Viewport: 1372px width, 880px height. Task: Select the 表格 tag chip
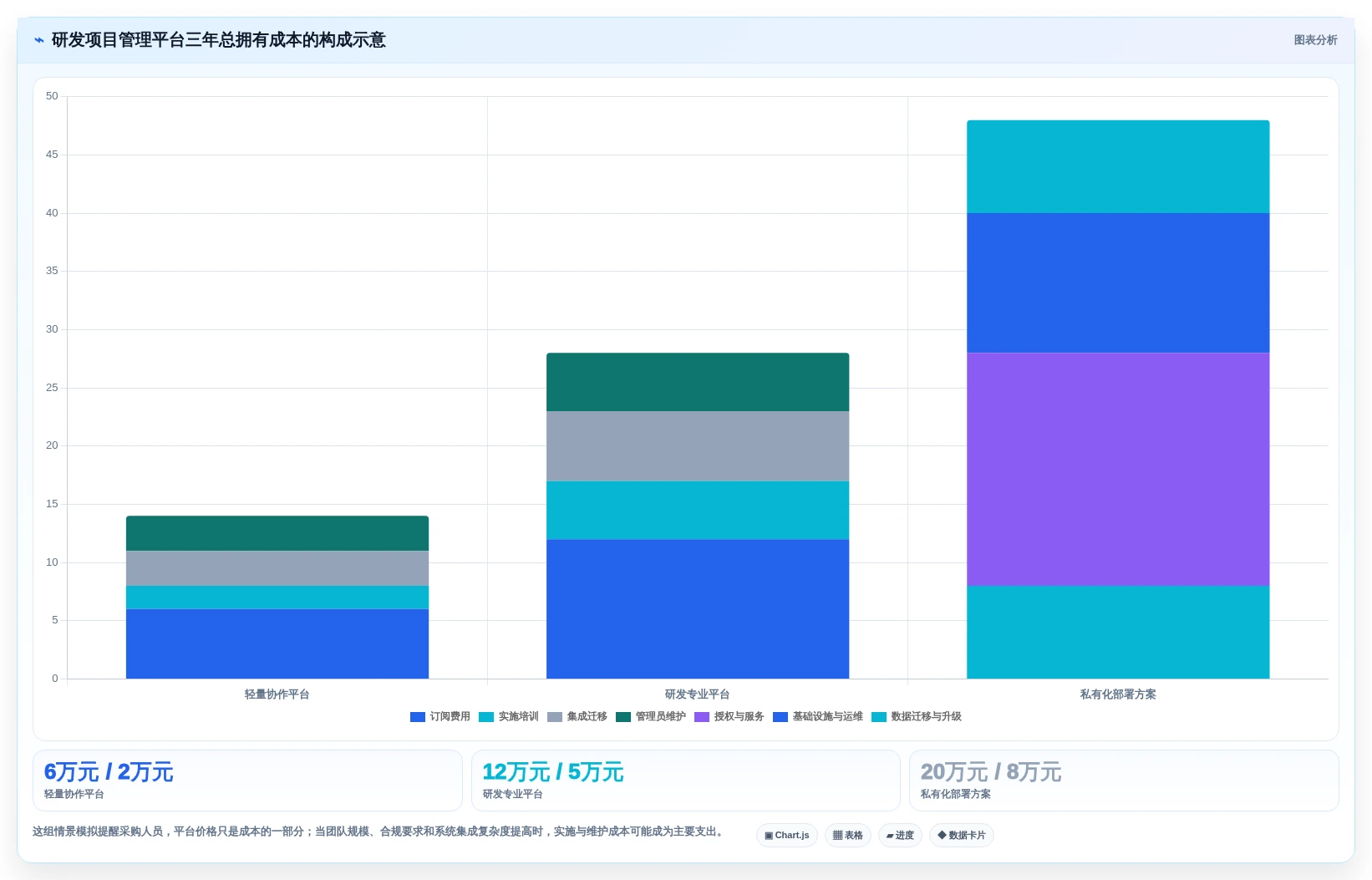[x=848, y=836]
